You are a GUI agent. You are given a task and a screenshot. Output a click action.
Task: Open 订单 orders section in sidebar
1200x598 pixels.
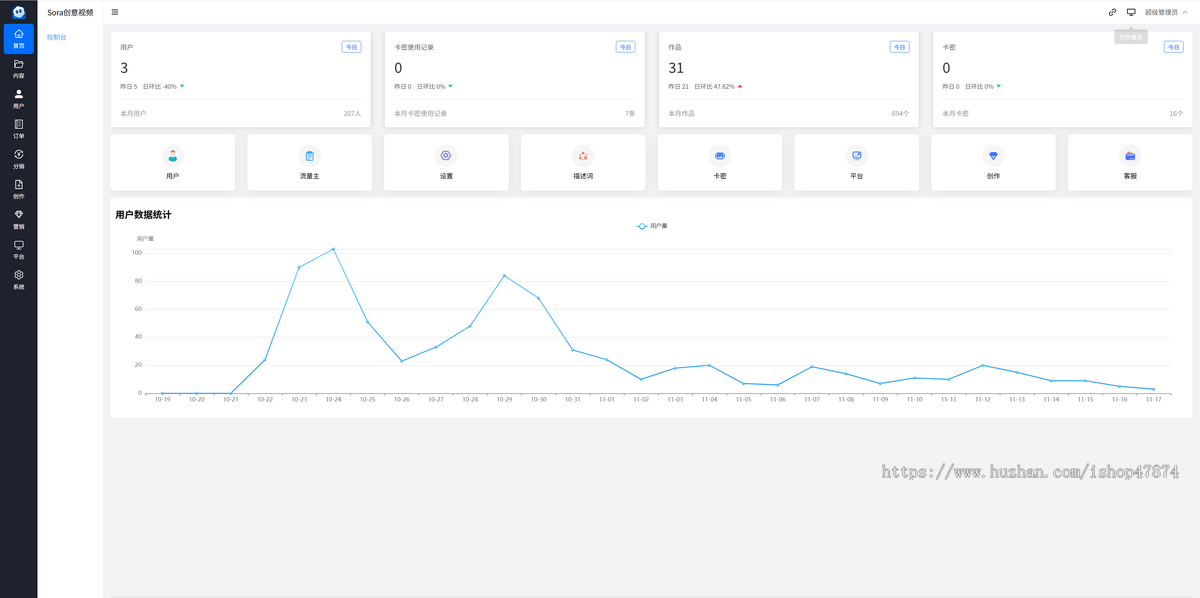tap(18, 129)
